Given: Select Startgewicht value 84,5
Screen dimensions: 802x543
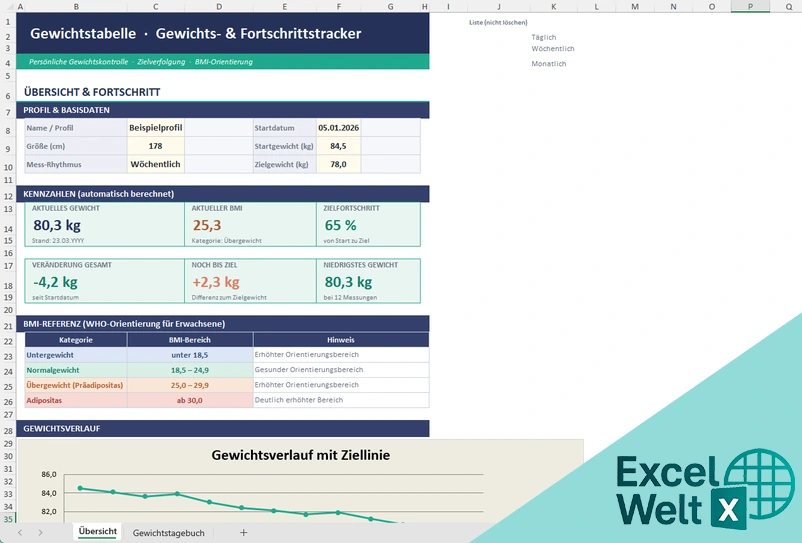Looking at the screenshot, I should (x=338, y=146).
